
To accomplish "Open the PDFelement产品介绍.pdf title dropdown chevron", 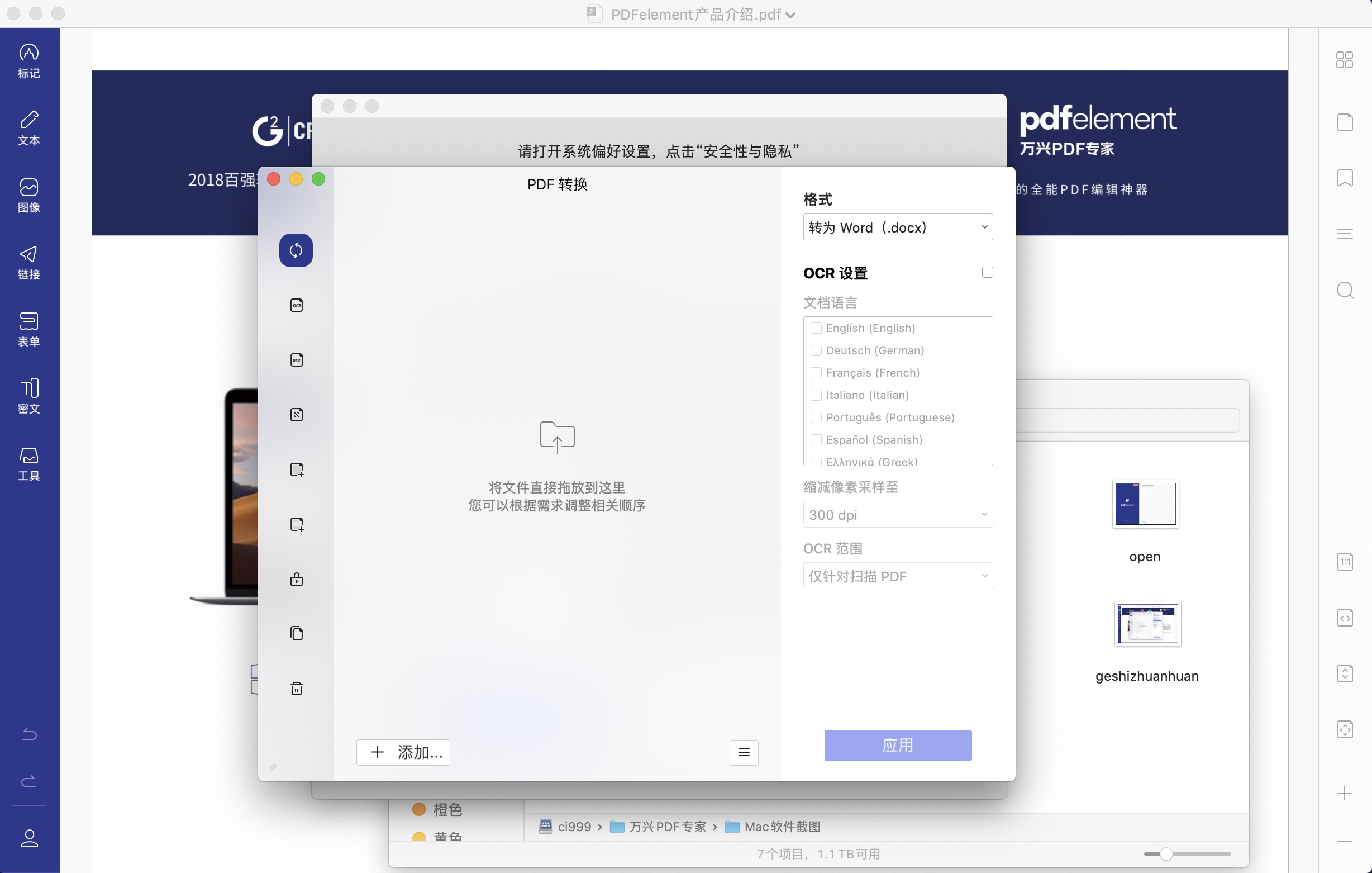I will 790,15.
